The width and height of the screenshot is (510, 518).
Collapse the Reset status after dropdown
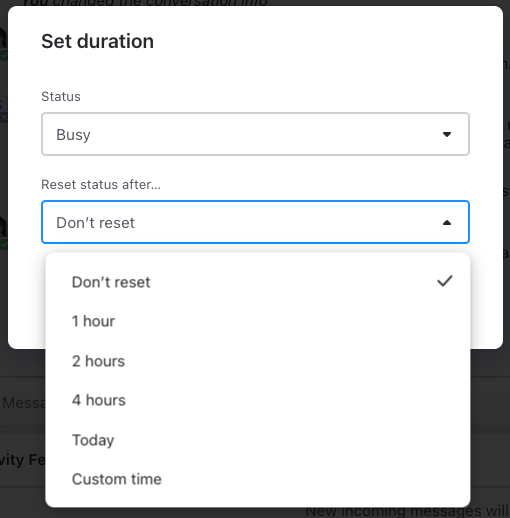coord(255,222)
